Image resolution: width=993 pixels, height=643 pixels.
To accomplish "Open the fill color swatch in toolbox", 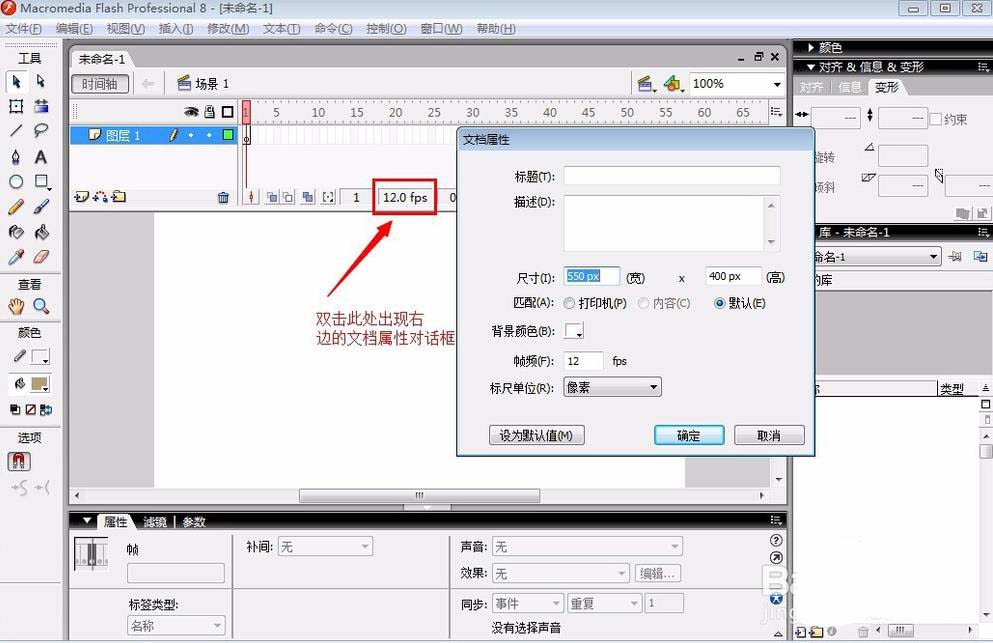I will point(41,385).
